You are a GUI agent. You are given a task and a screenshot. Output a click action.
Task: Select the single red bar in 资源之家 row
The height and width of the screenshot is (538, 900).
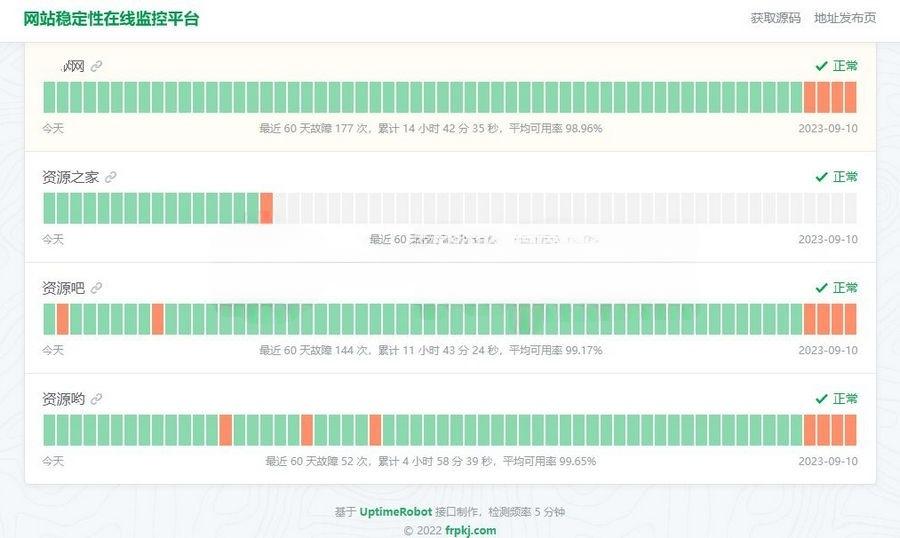pyautogui.click(x=266, y=208)
